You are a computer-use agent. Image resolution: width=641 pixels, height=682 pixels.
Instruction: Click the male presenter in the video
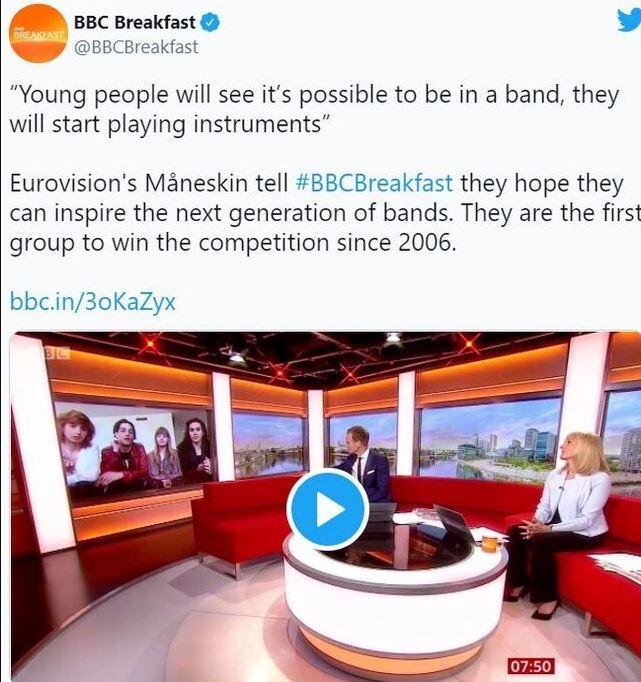point(367,463)
